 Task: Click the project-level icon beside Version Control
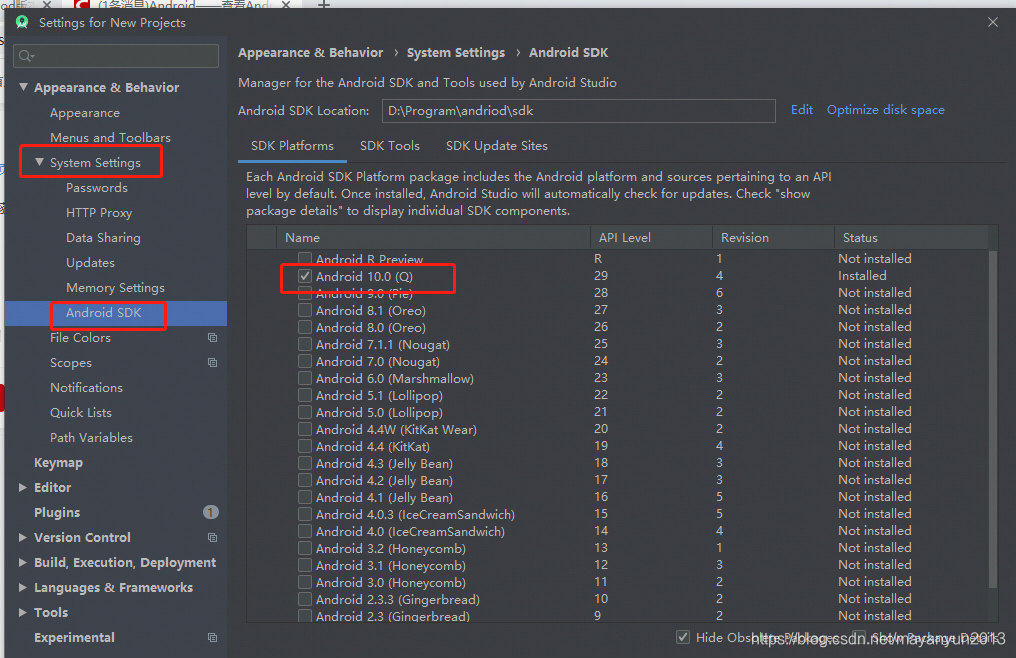(212, 537)
